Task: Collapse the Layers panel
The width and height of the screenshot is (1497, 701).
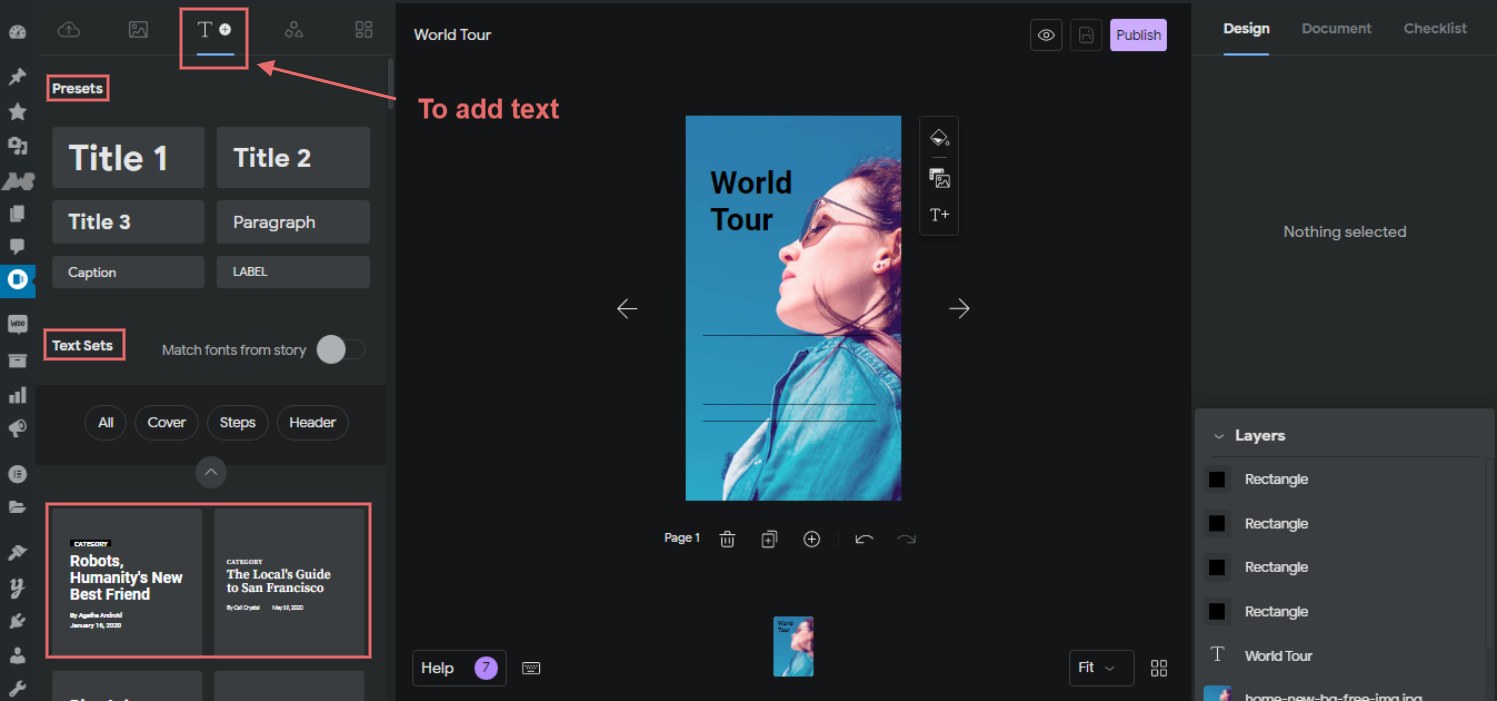Action: click(1218, 435)
